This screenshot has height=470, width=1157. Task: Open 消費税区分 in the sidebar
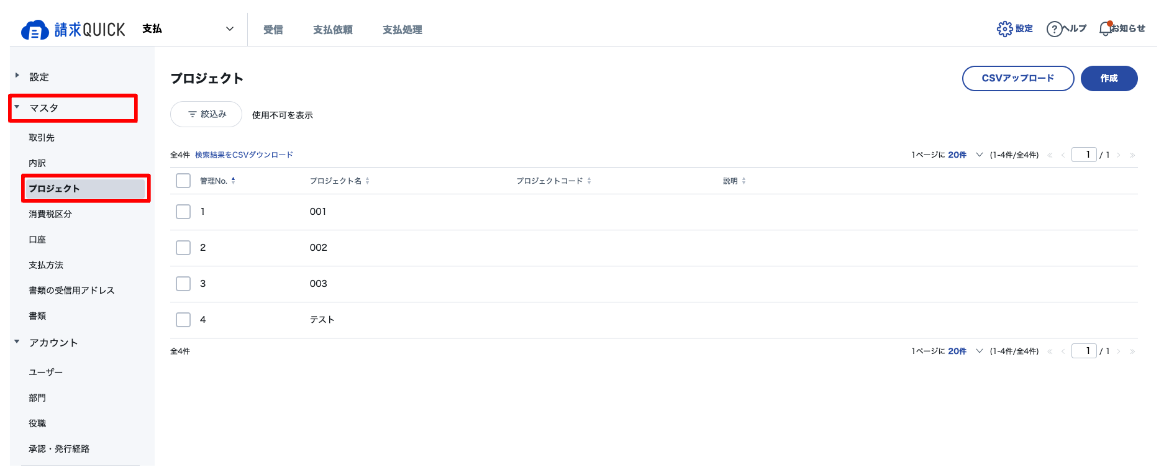click(x=50, y=214)
